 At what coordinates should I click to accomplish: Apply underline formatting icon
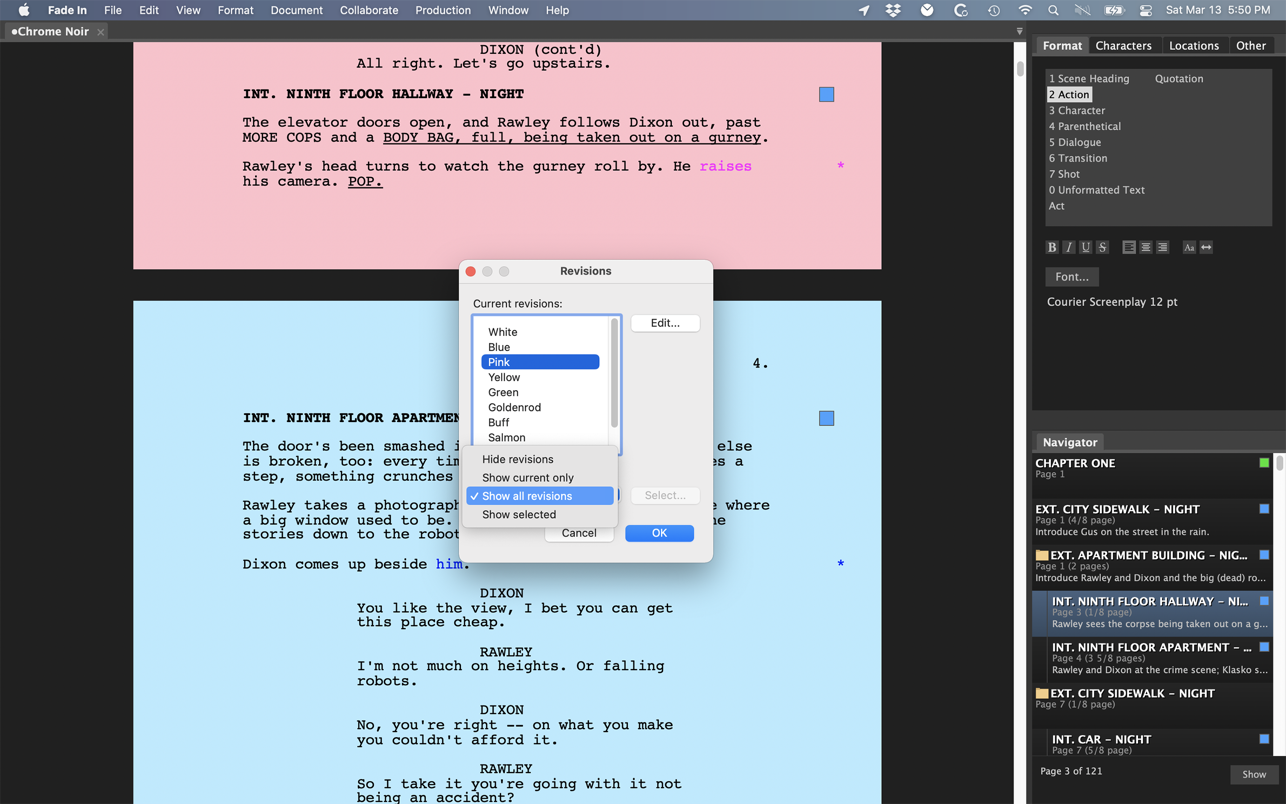1085,247
